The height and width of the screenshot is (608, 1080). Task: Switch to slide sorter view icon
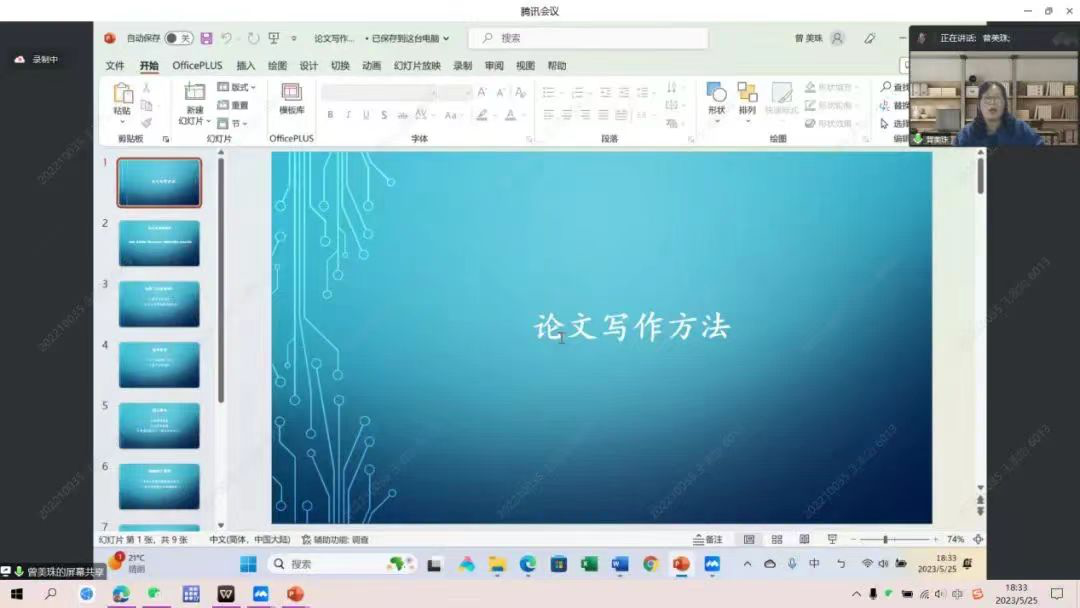(x=777, y=539)
